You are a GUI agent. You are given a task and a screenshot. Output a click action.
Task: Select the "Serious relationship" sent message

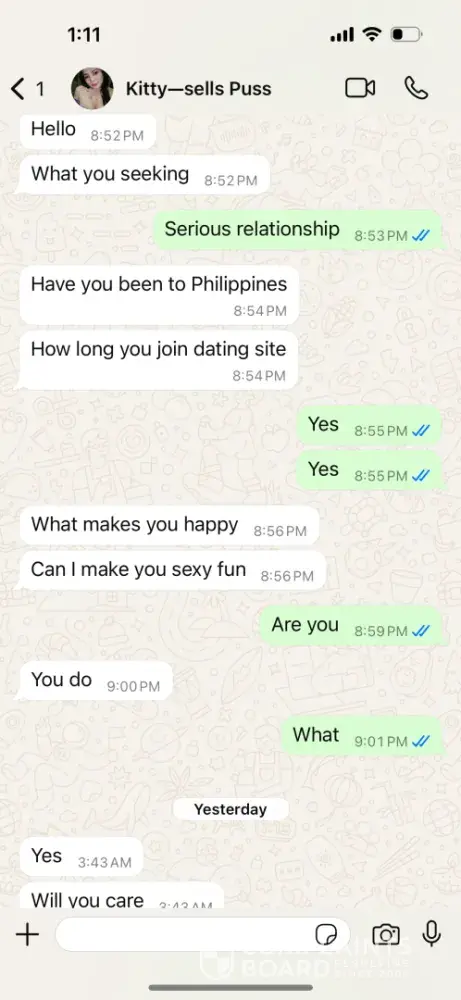tap(298, 231)
